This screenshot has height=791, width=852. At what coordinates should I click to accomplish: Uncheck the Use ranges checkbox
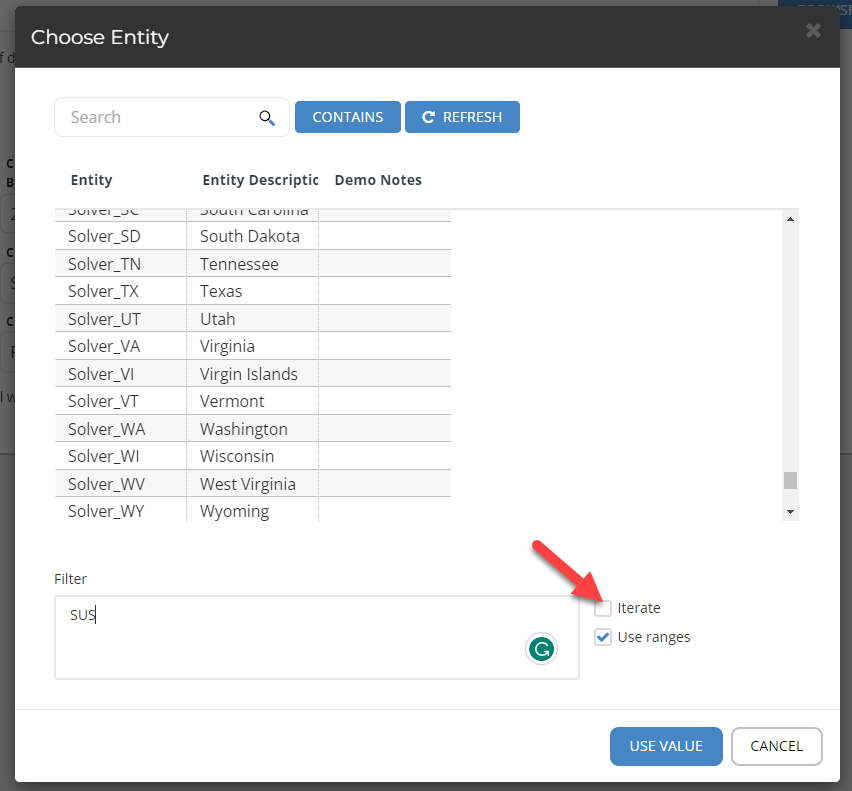tap(603, 637)
